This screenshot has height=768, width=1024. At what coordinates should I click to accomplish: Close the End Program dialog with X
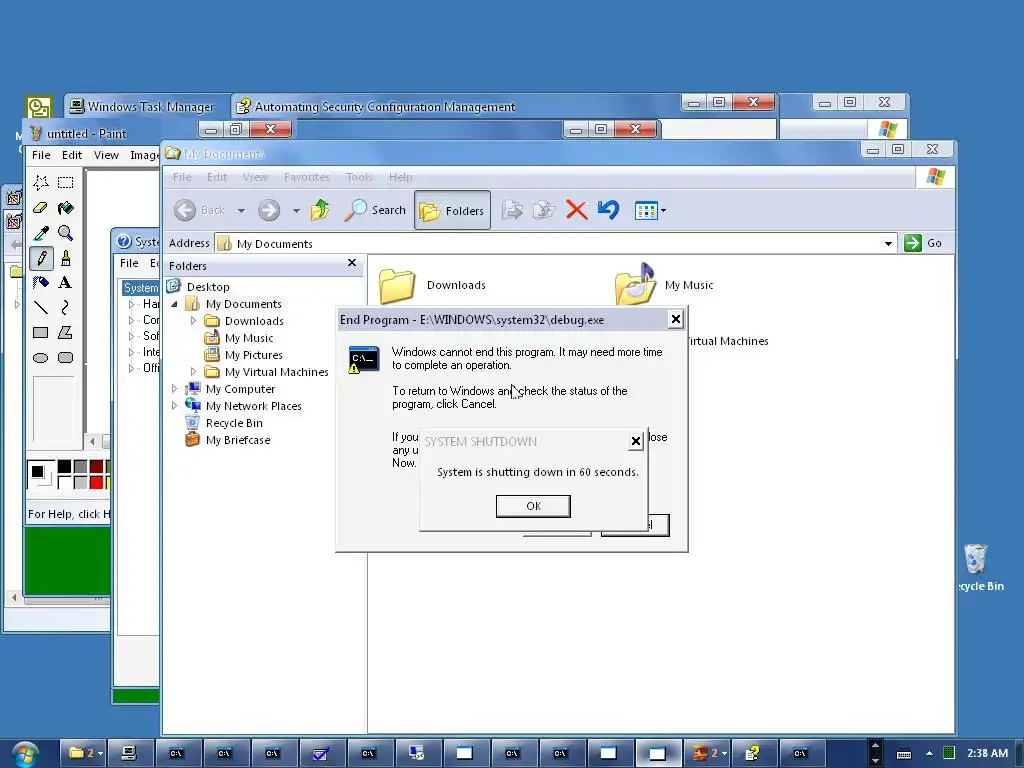(675, 319)
